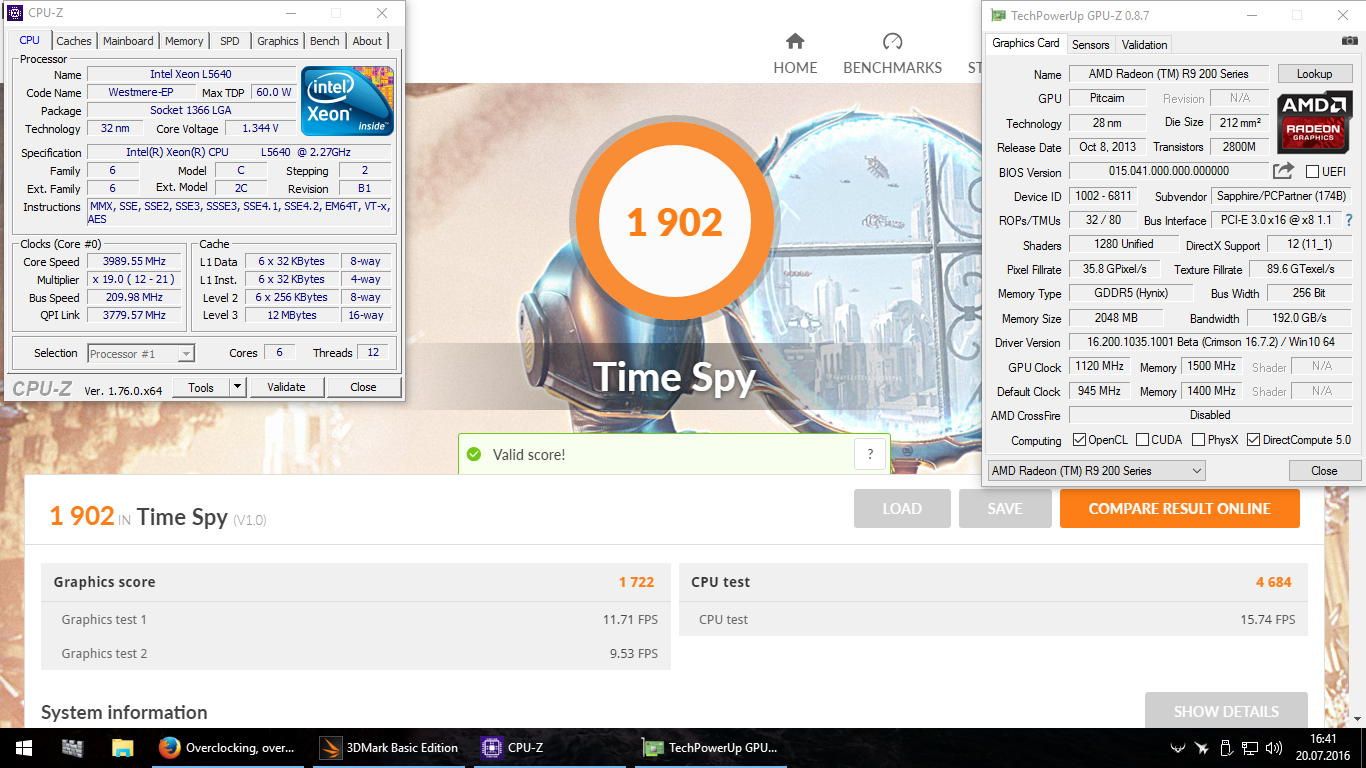Select the CPU tab in CPU-Z

tap(30, 40)
